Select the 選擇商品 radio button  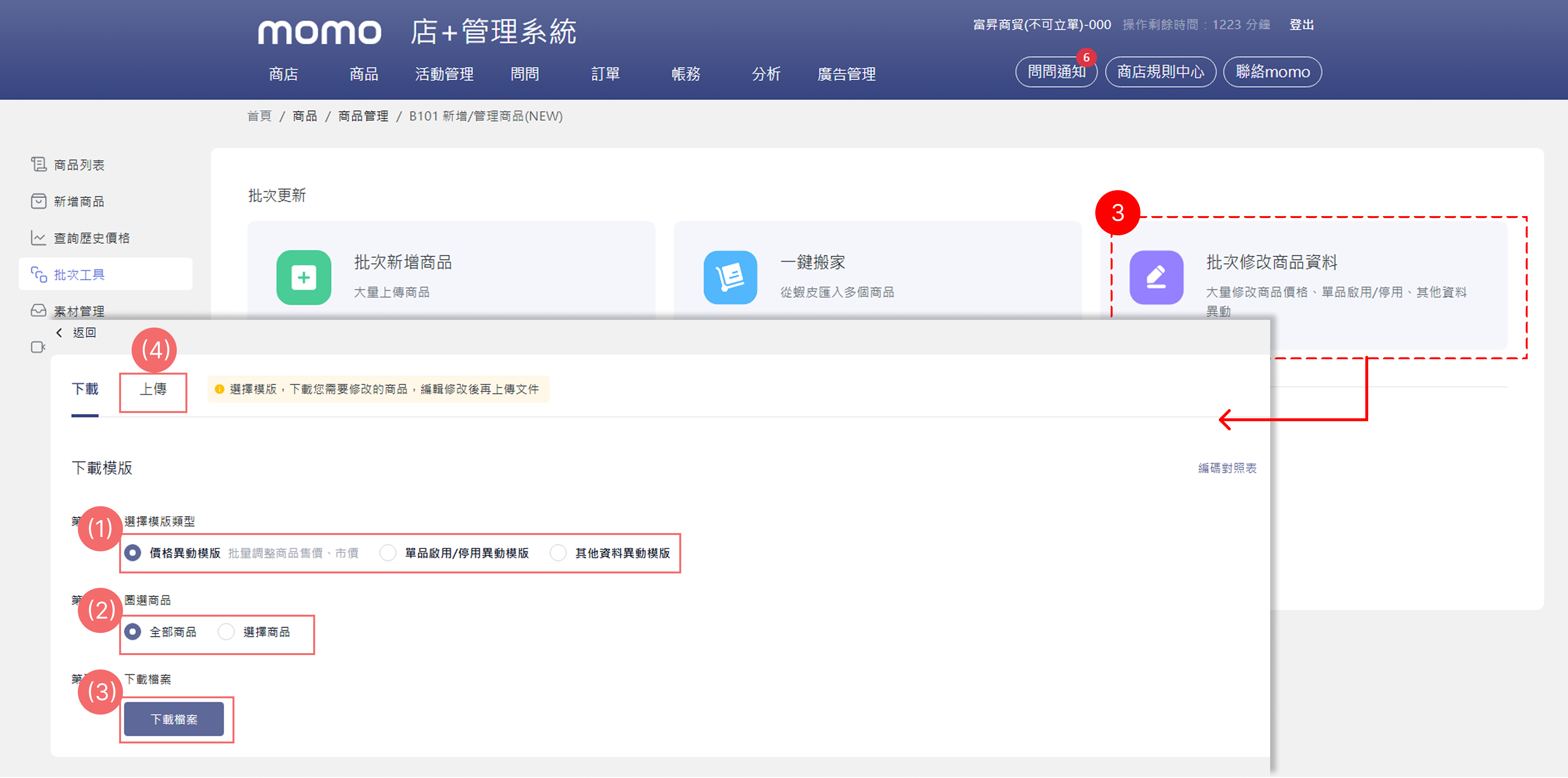[226, 632]
